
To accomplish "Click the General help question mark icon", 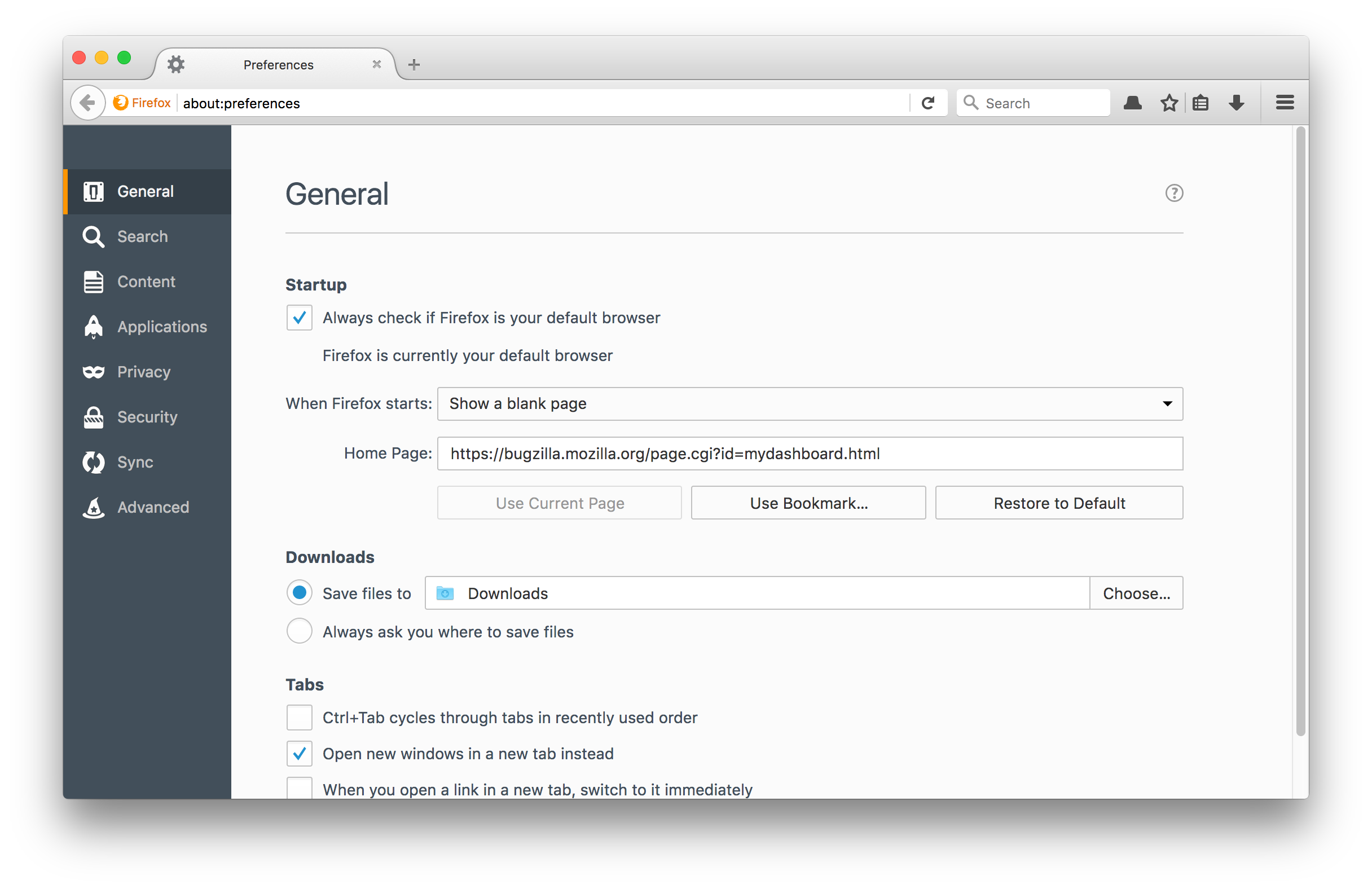I will pyautogui.click(x=1175, y=192).
